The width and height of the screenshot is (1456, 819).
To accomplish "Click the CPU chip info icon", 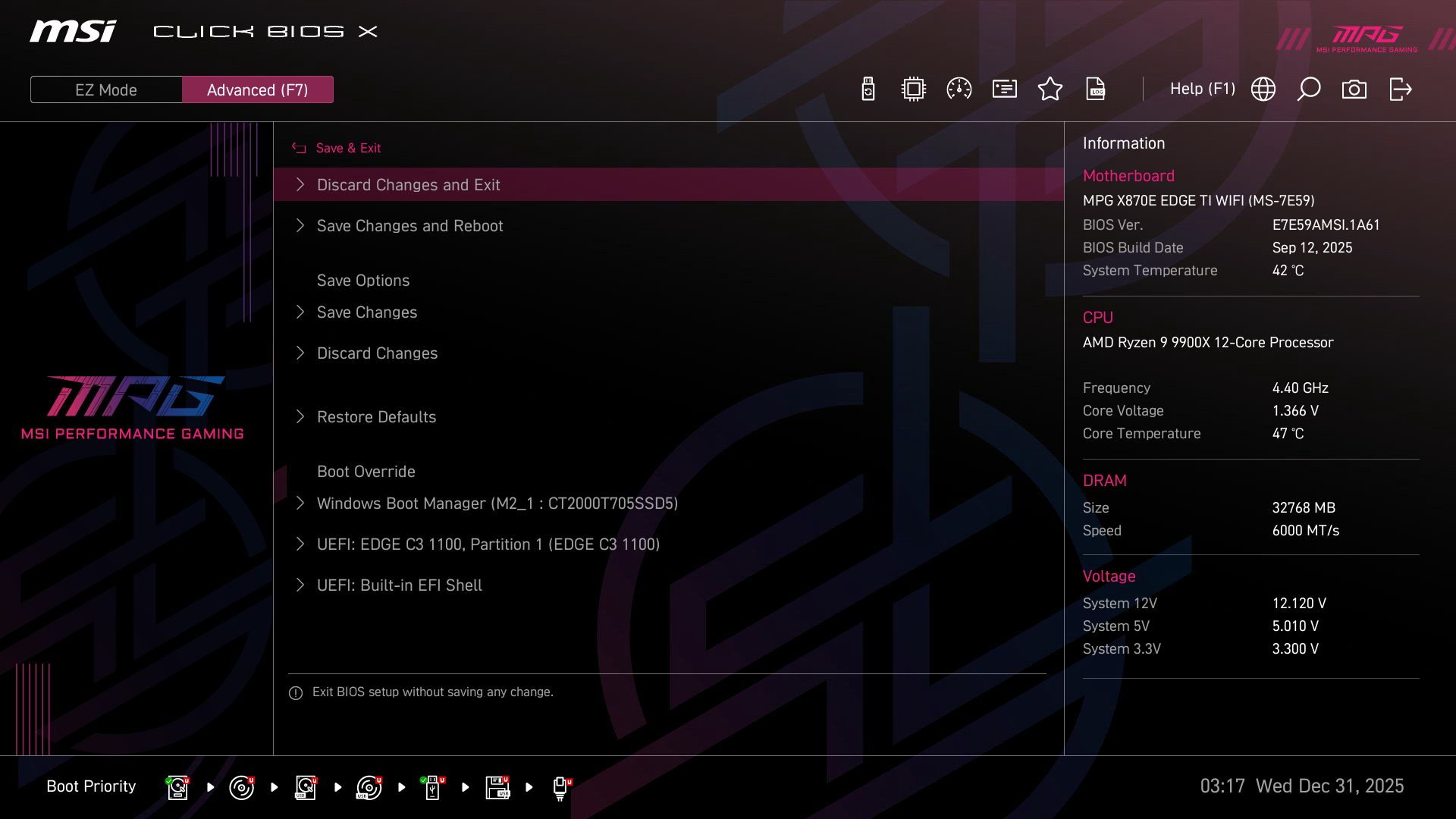I will [913, 89].
